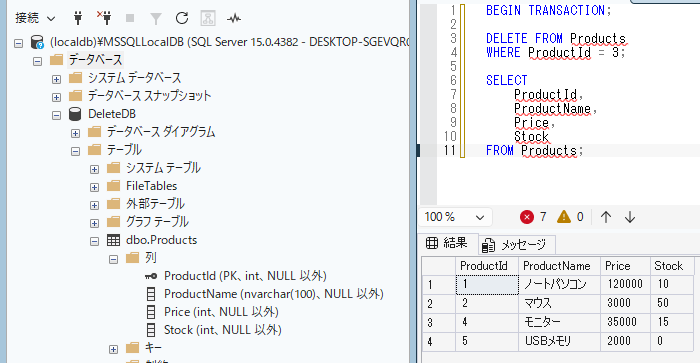Select the データベース folder
The width and height of the screenshot is (700, 363).
click(x=95, y=60)
